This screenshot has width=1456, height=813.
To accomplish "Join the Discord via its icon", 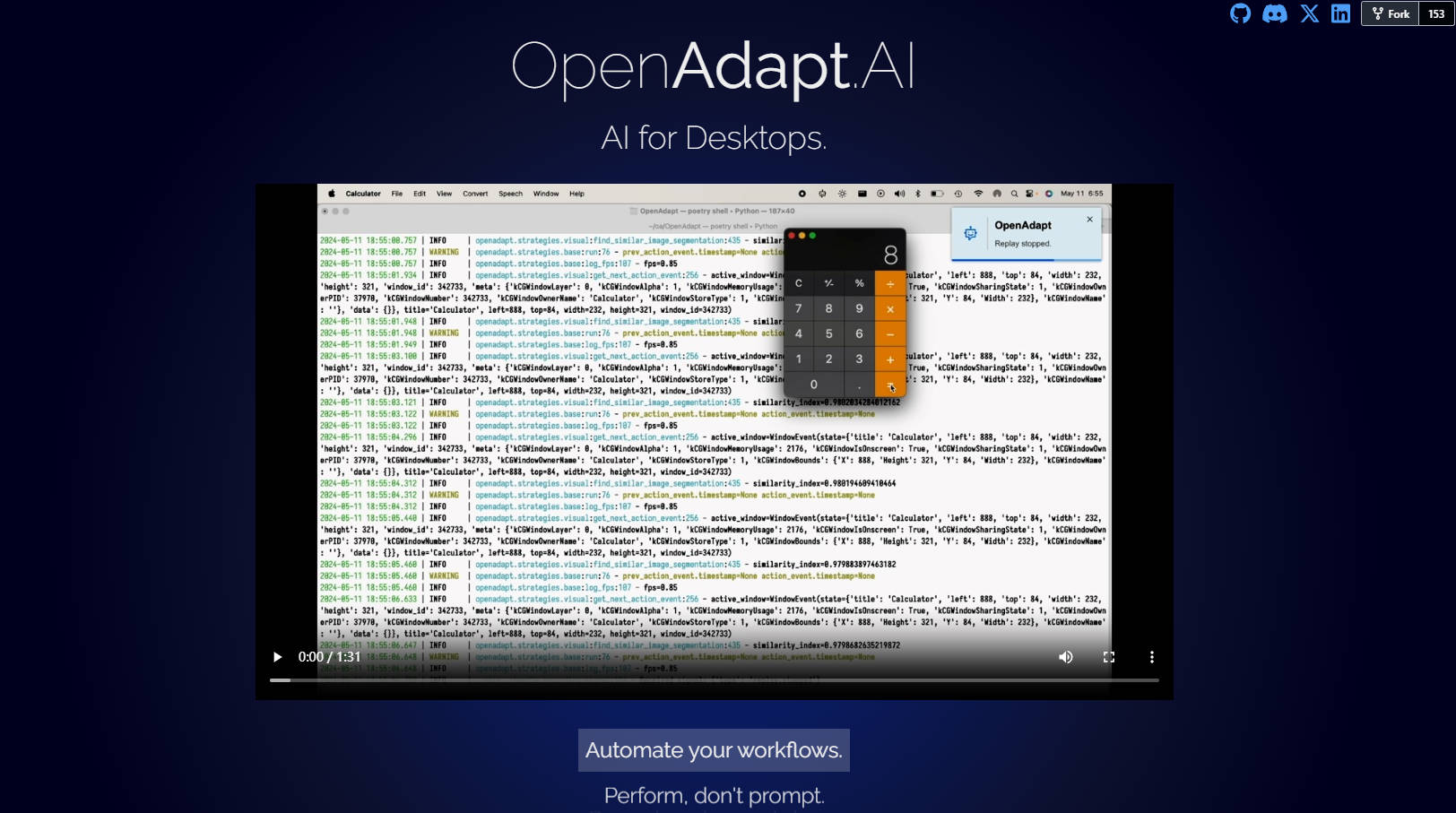I will 1274,13.
